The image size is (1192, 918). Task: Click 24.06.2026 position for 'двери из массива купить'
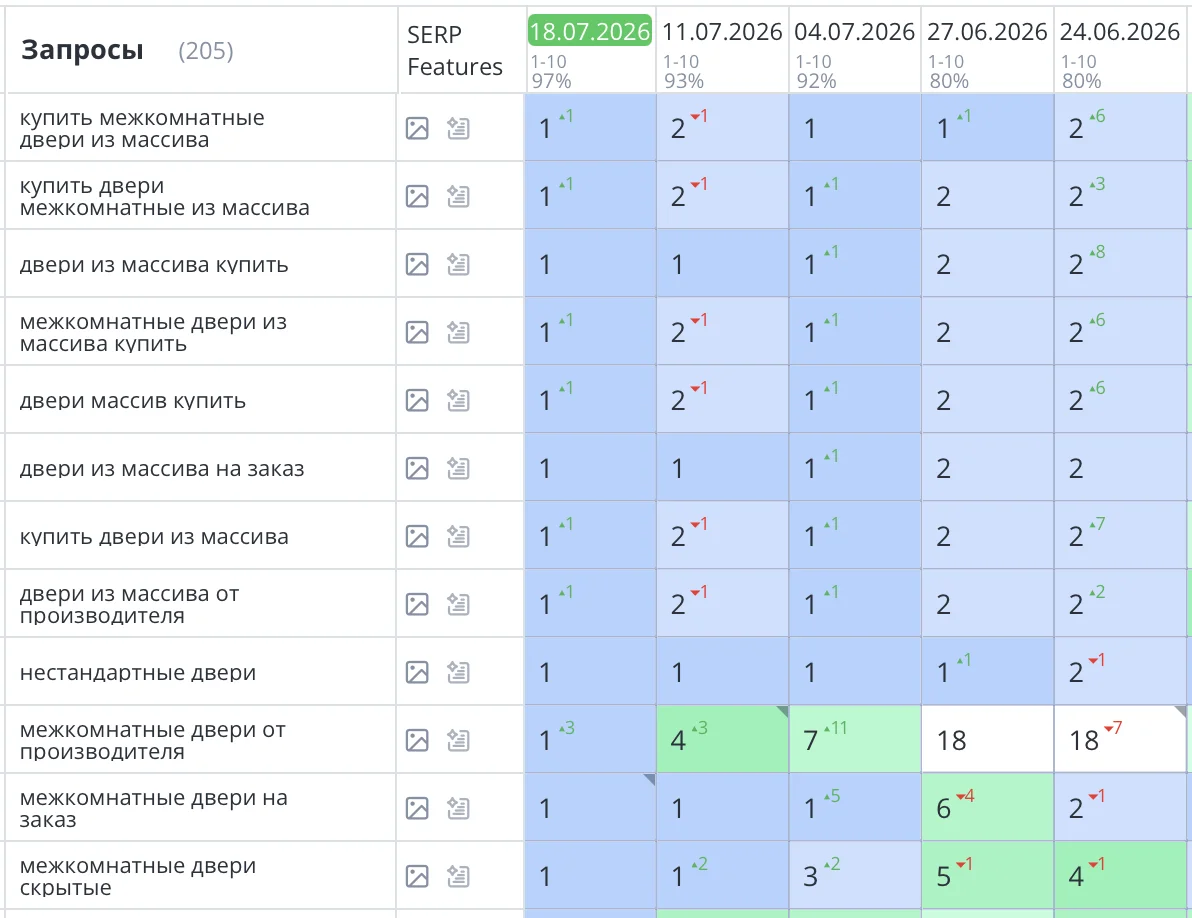coord(1121,263)
